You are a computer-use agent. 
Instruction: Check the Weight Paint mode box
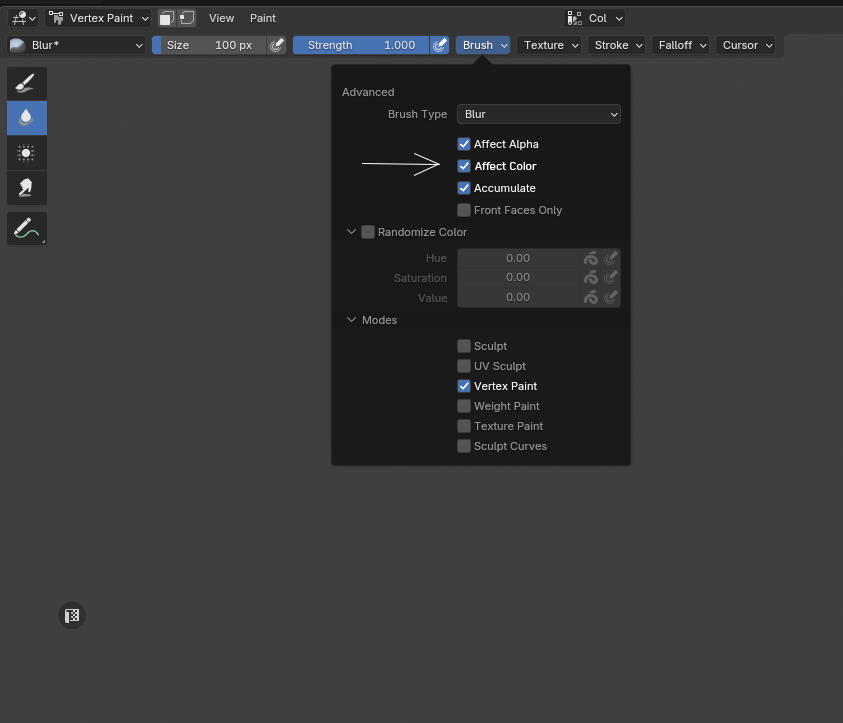(x=463, y=406)
